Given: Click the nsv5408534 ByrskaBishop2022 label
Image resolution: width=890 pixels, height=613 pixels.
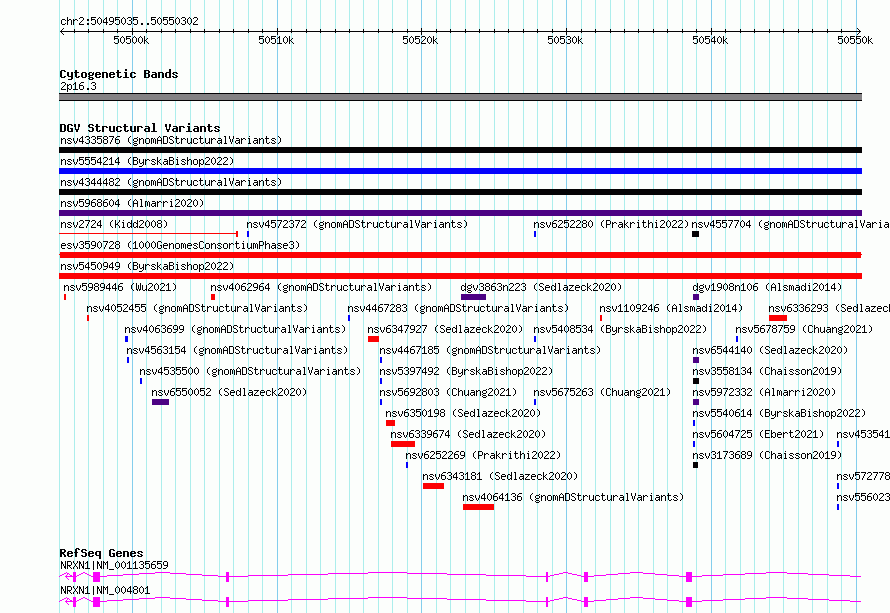Looking at the screenshot, I should coord(620,329).
